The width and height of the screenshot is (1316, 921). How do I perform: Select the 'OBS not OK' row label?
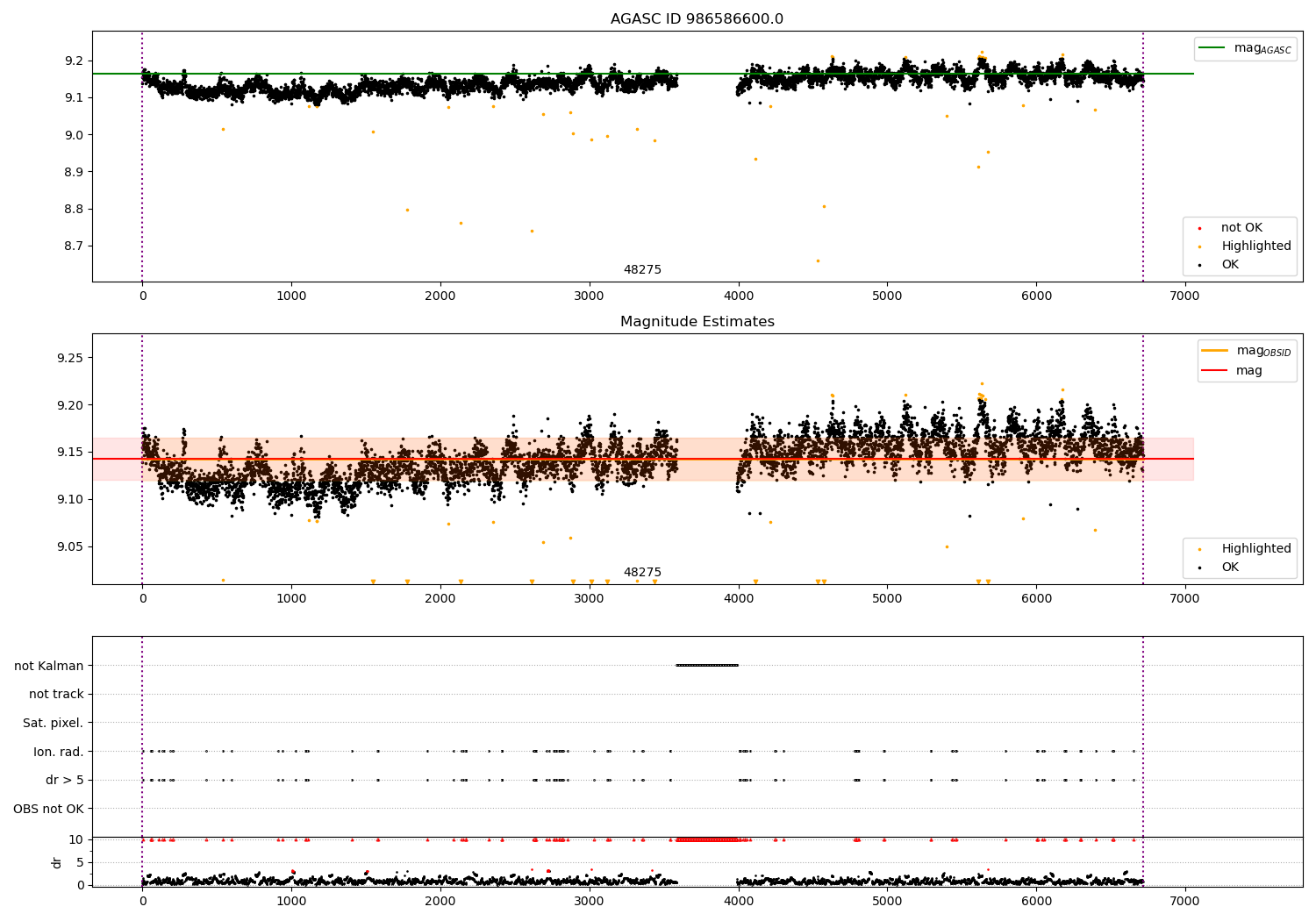pyautogui.click(x=48, y=809)
